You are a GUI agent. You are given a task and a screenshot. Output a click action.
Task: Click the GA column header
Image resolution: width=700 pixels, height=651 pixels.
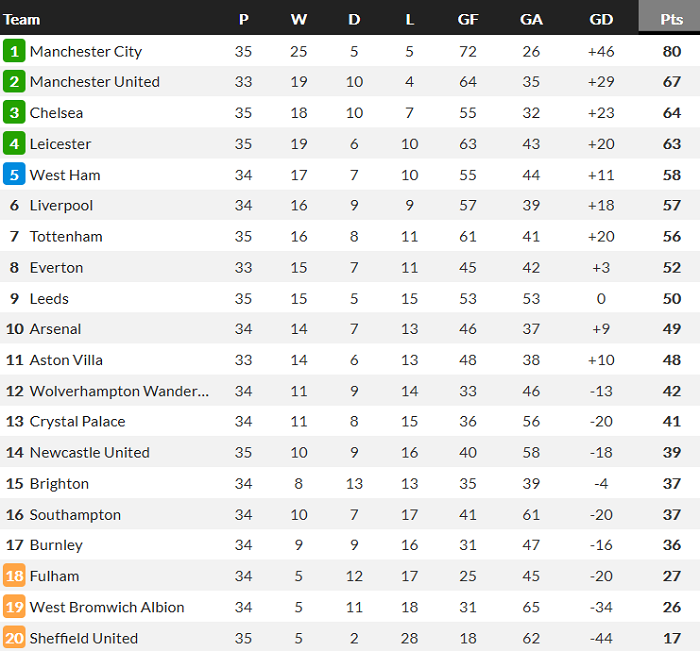pyautogui.click(x=531, y=19)
